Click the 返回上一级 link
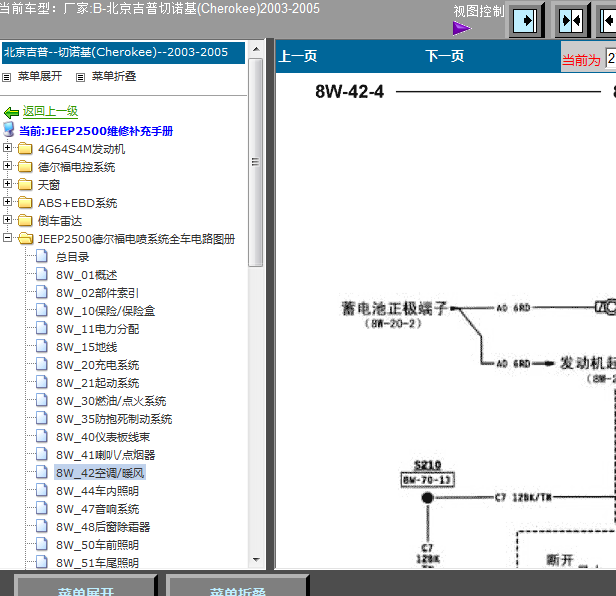 (50, 112)
